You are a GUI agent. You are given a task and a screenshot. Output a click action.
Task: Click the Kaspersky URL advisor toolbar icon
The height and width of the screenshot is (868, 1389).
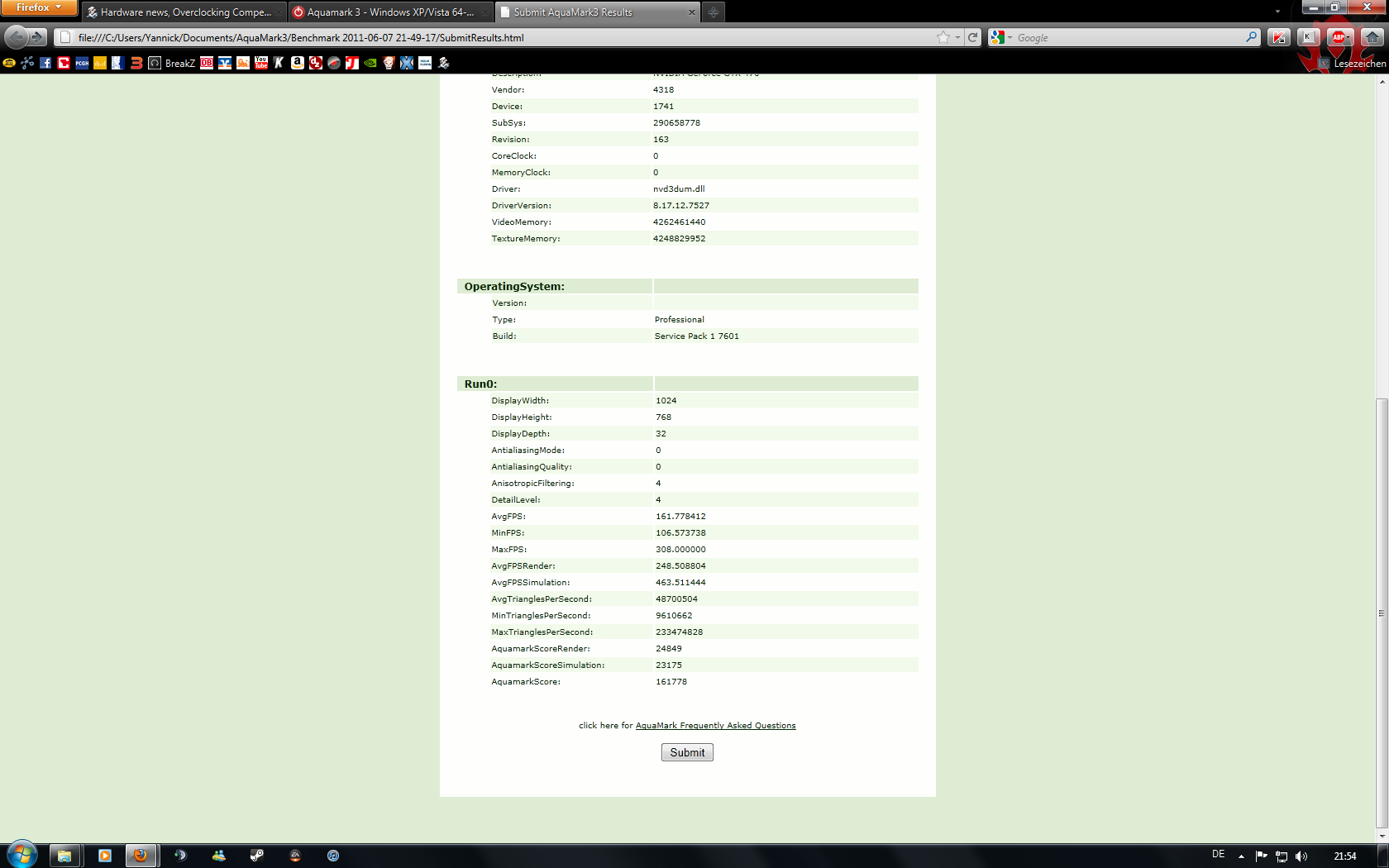click(x=1278, y=37)
